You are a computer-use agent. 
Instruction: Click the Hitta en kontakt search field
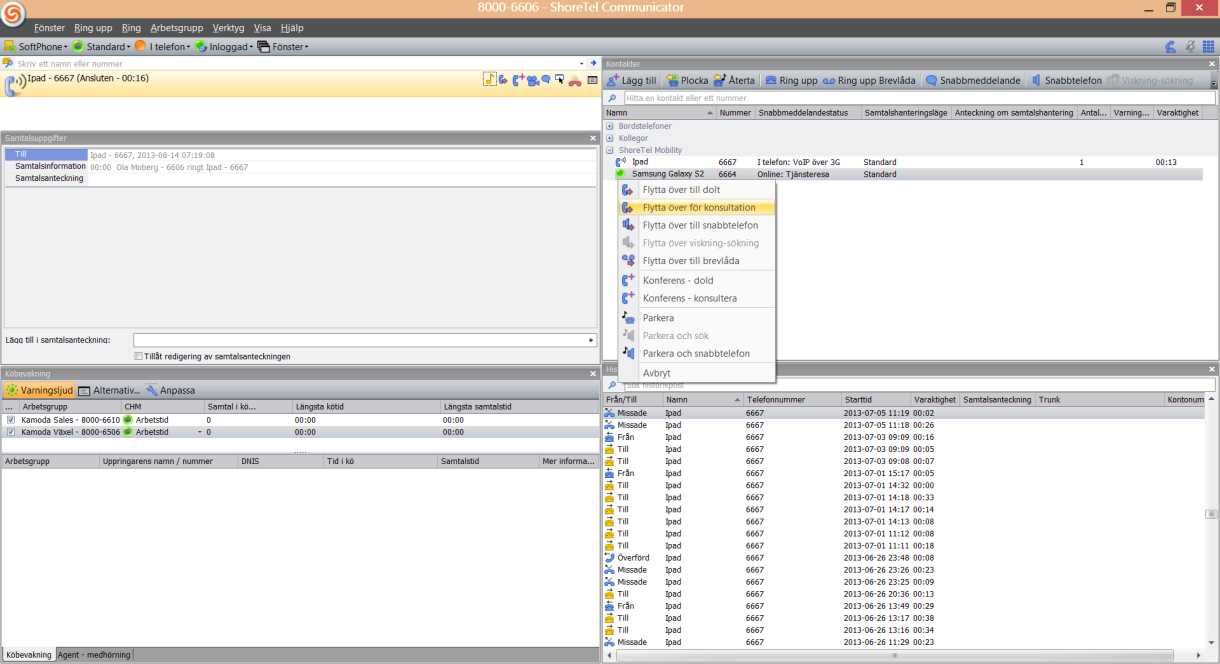[920, 98]
